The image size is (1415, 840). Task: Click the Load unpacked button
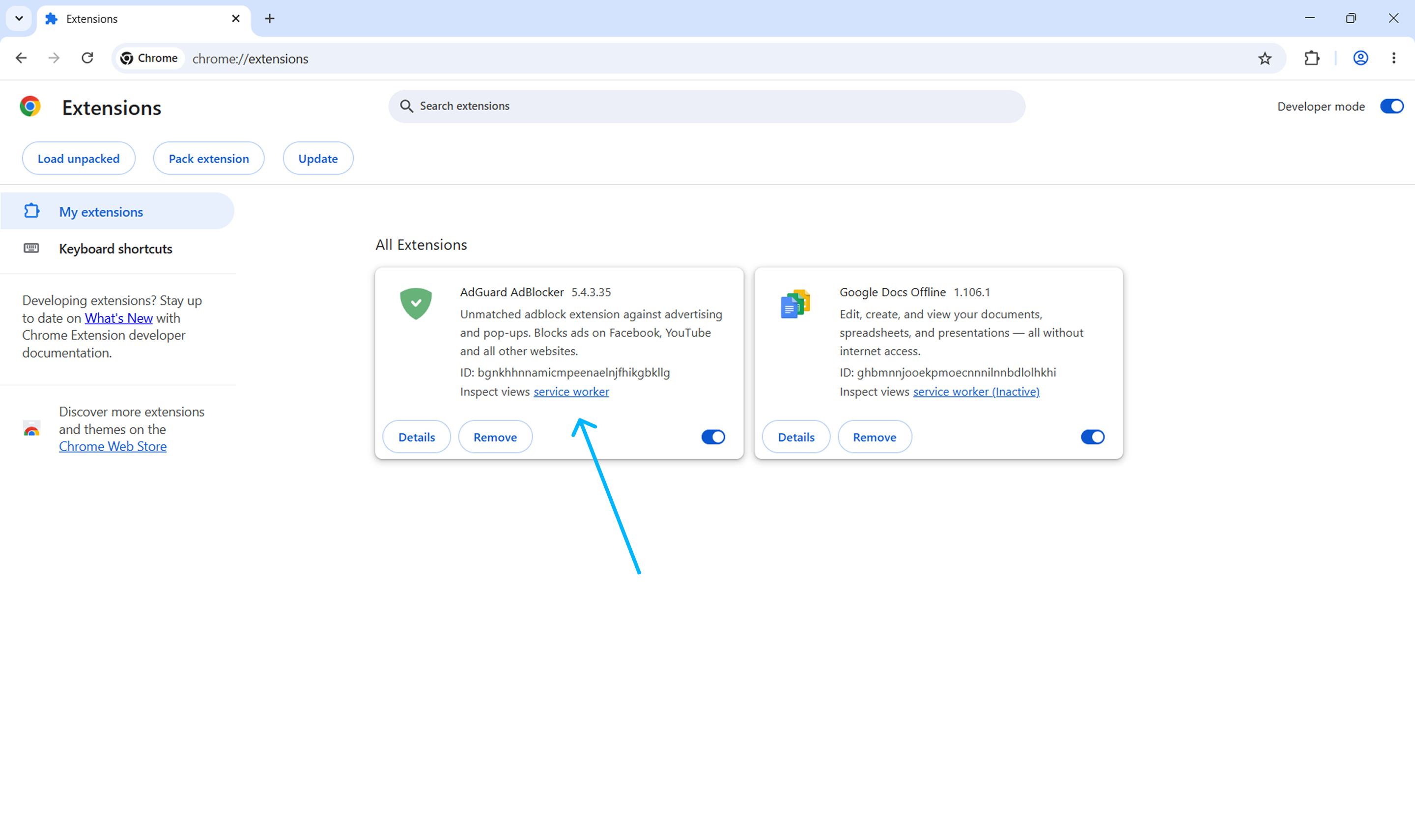79,159
